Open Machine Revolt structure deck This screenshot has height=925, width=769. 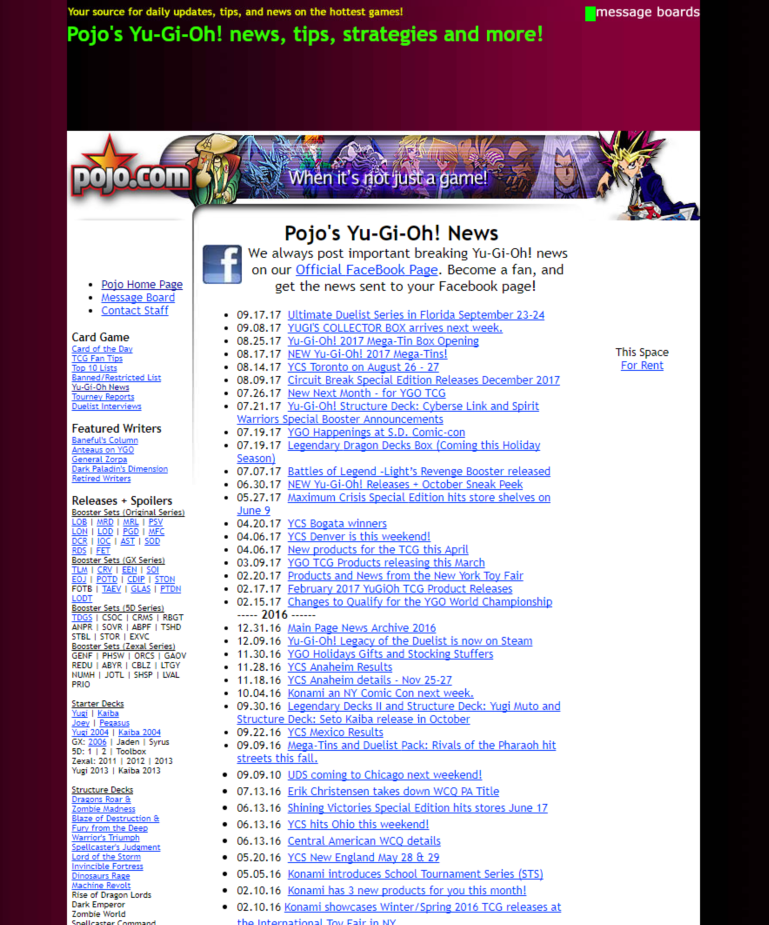(x=101, y=885)
